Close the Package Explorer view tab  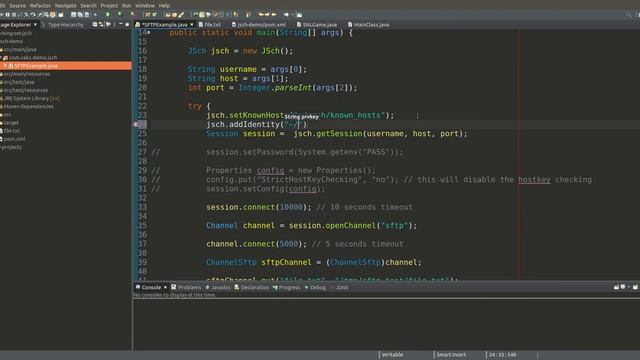click(x=35, y=25)
